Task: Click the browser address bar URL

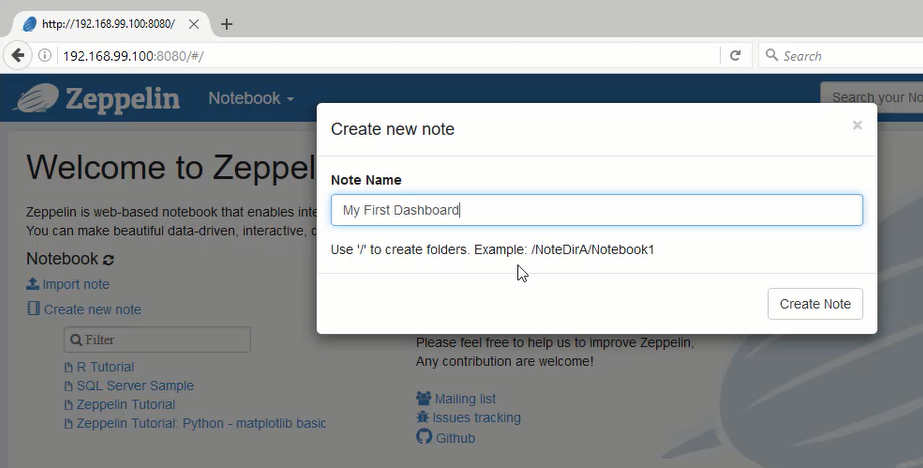Action: coord(133,56)
